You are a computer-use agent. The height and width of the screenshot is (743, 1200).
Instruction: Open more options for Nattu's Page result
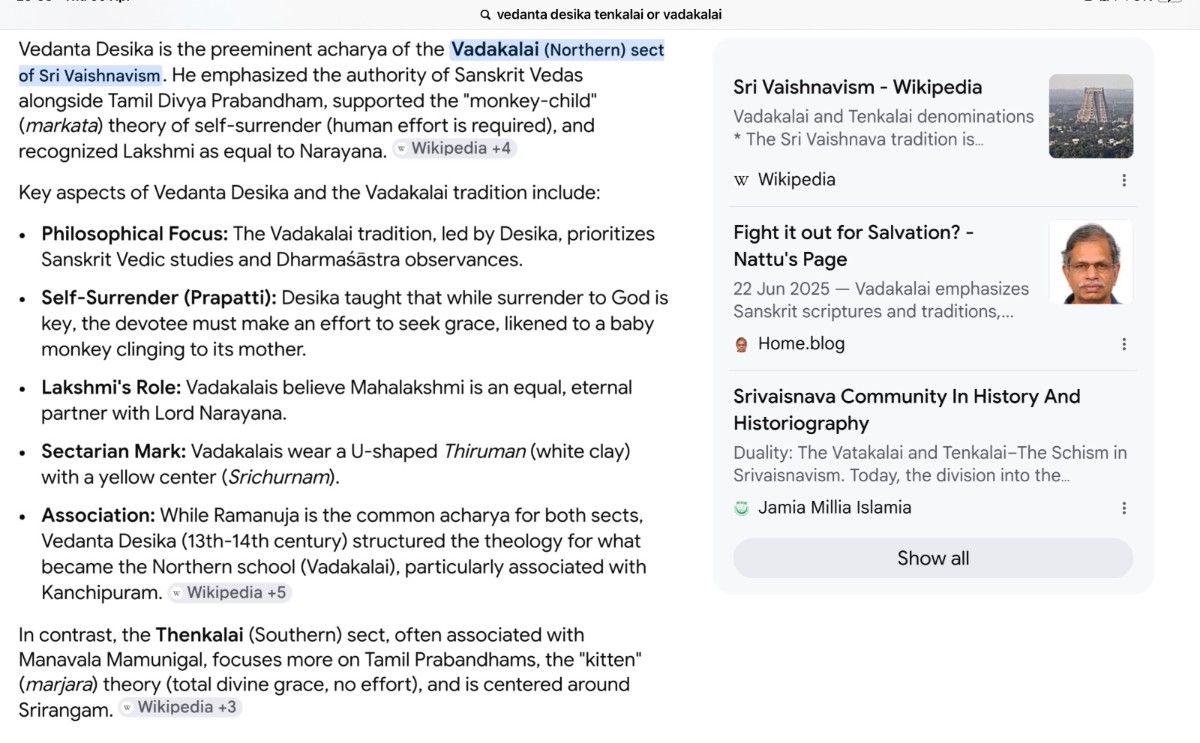click(x=1124, y=344)
